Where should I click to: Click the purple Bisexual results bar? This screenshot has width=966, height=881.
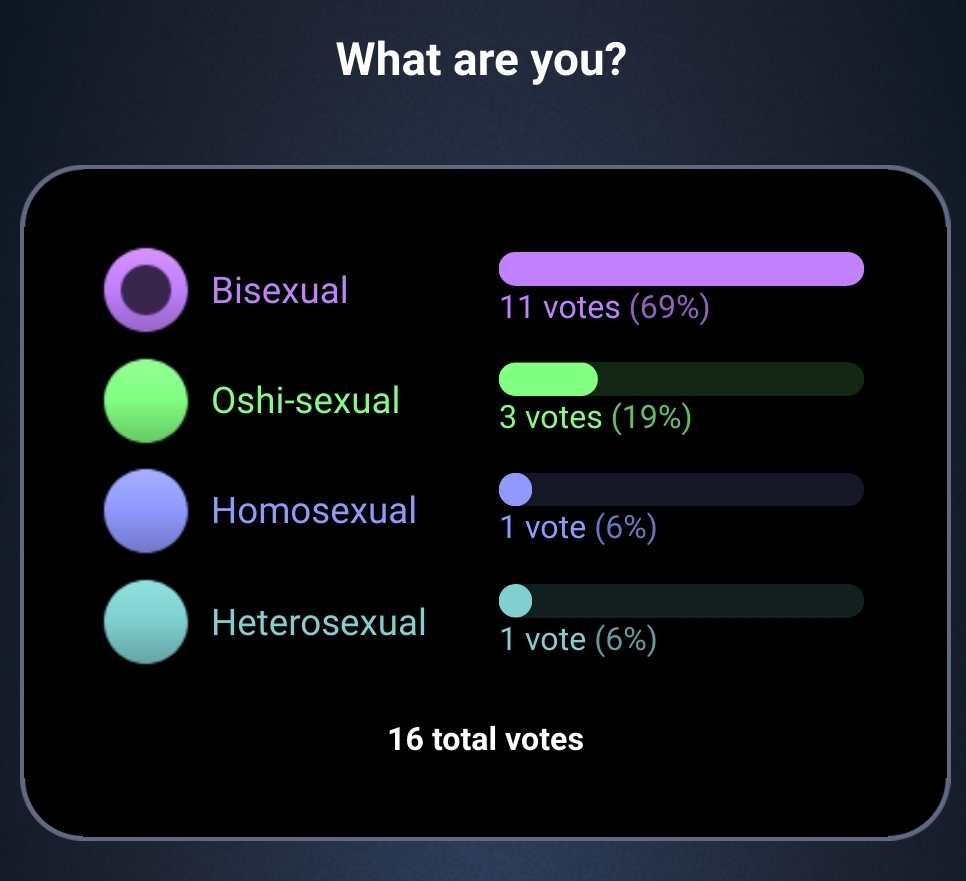click(x=681, y=269)
